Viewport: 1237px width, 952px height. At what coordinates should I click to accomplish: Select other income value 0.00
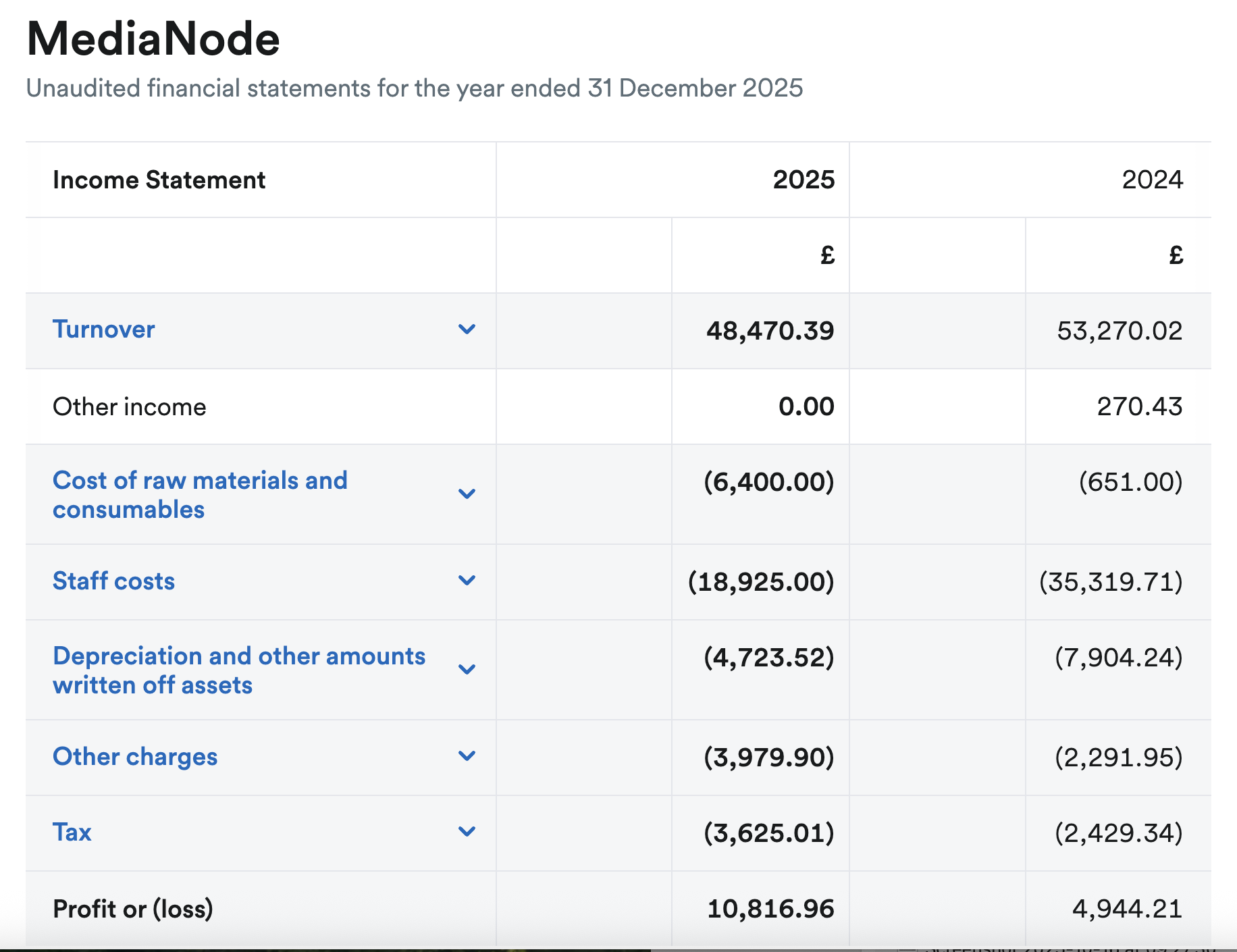[x=806, y=406]
